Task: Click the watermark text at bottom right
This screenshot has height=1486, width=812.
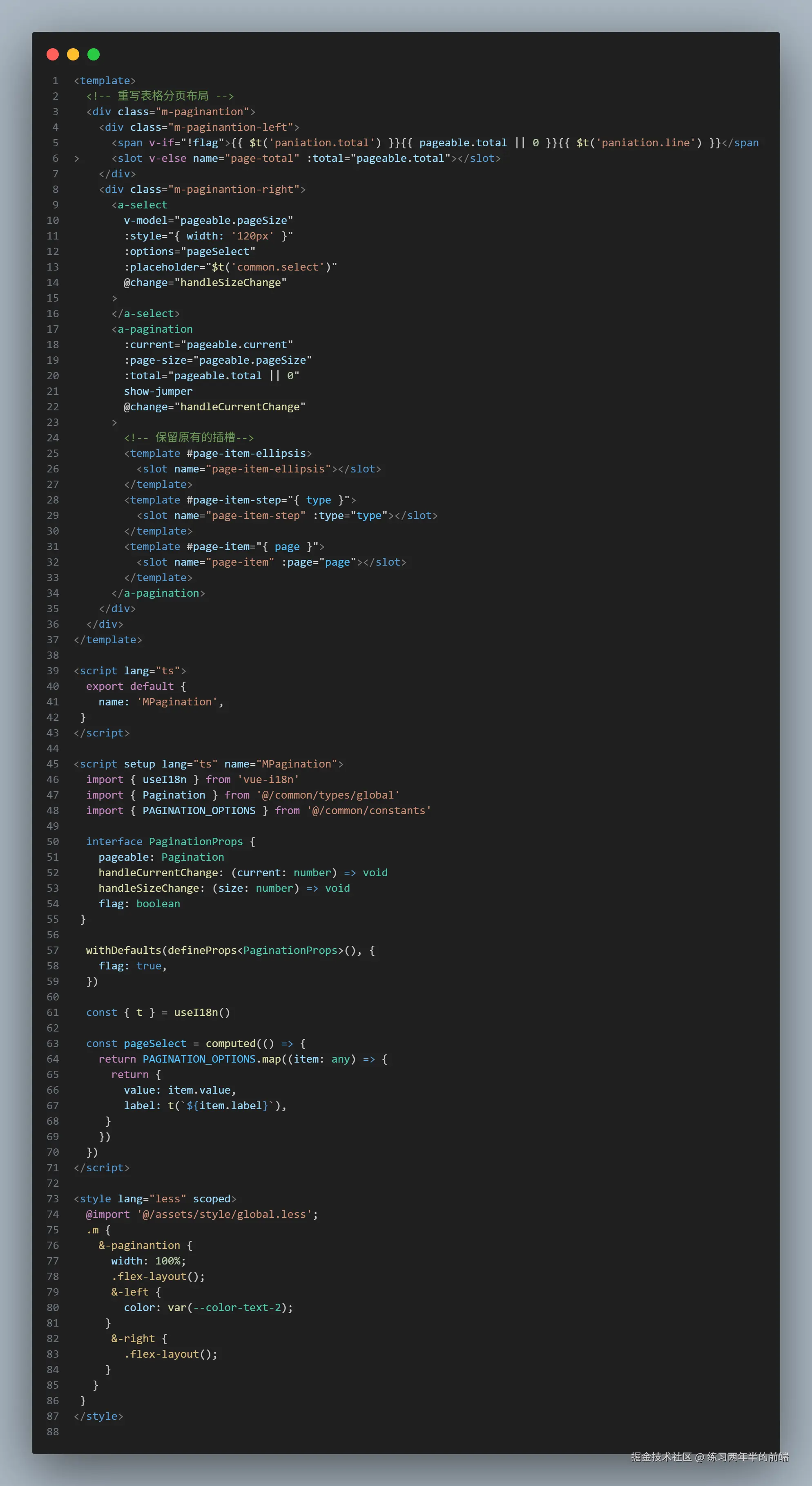Action: pos(709,1457)
